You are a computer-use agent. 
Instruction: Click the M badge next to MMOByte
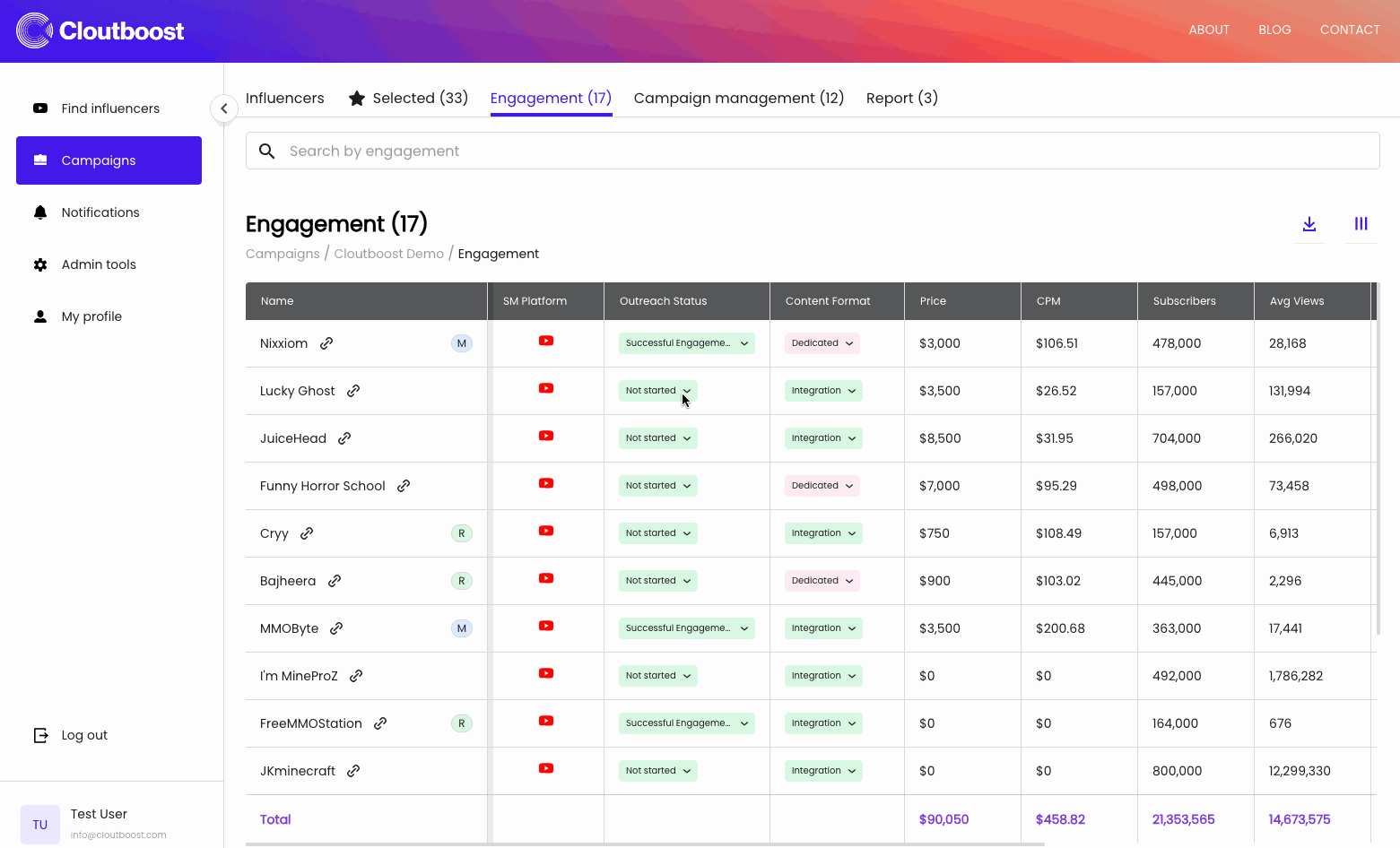(x=462, y=628)
